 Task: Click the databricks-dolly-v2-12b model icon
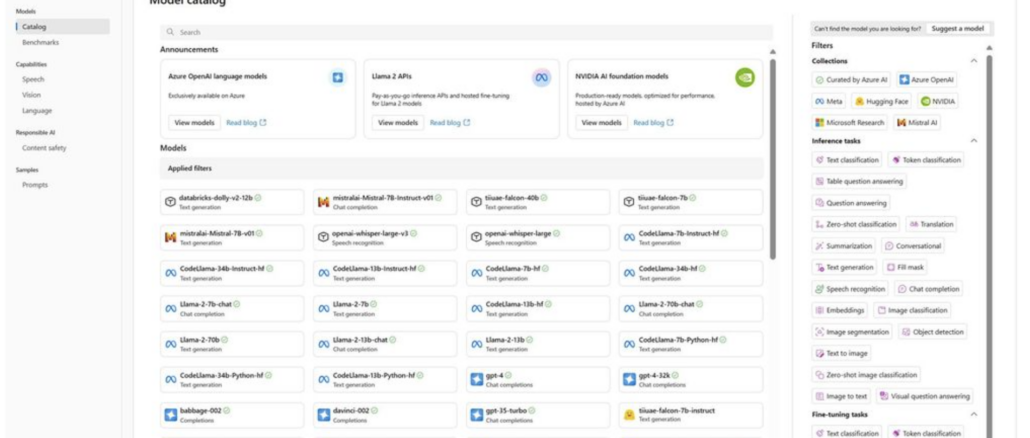170,202
